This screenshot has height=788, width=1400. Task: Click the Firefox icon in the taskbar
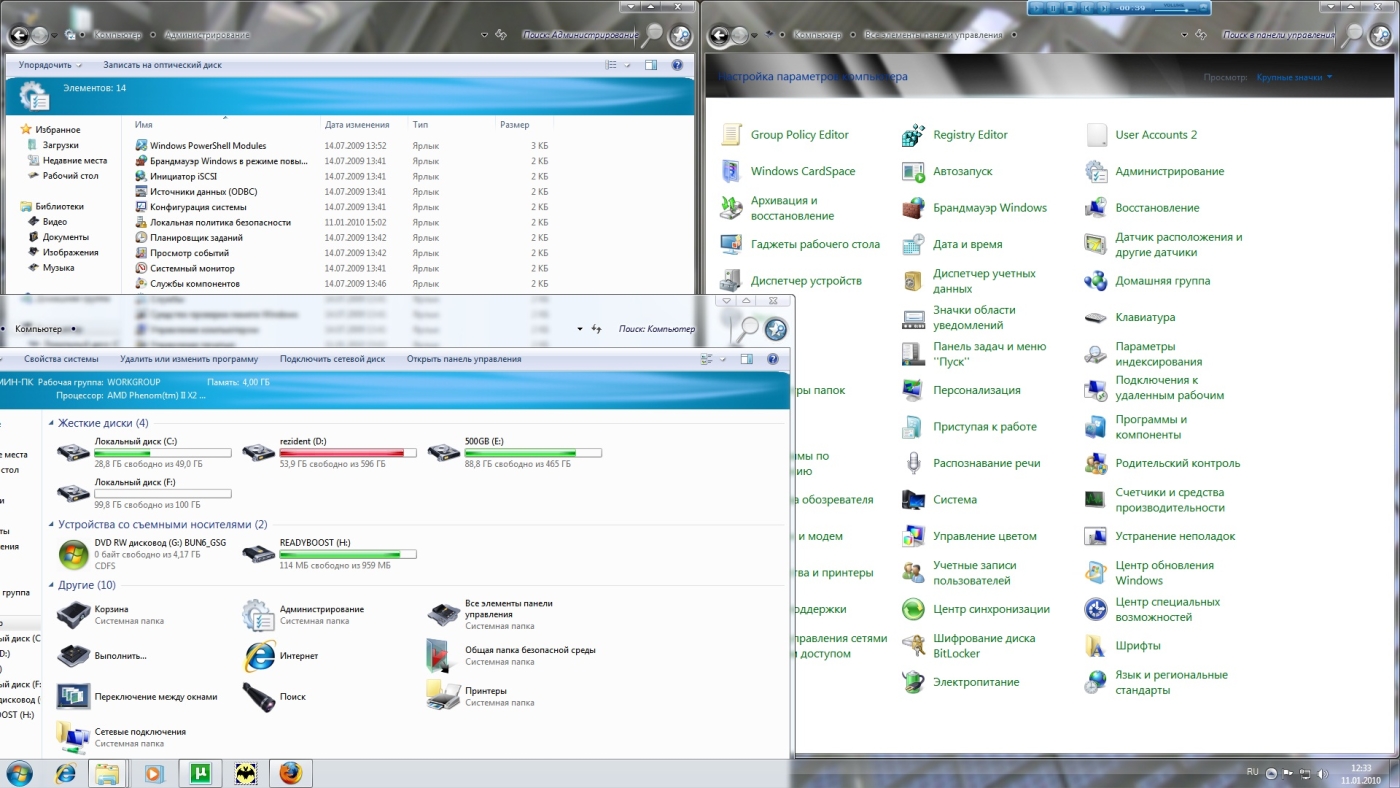(290, 773)
